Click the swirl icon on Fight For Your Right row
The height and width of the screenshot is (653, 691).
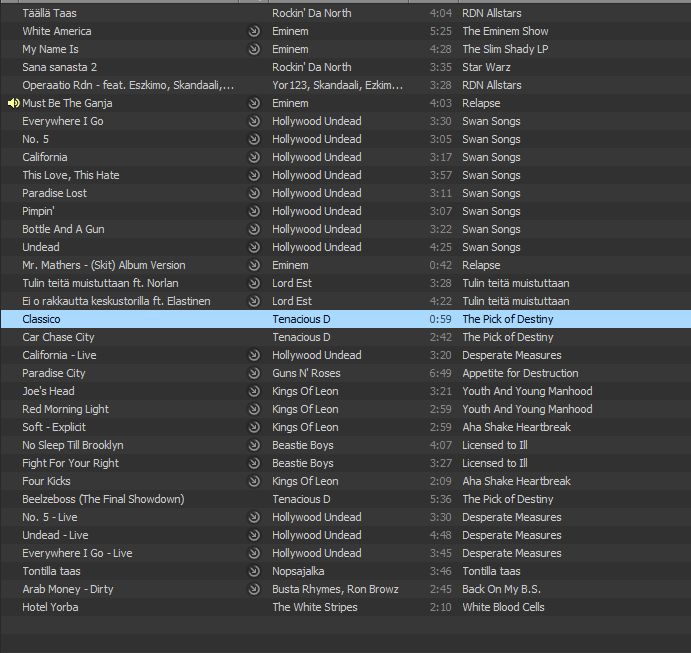coord(254,464)
